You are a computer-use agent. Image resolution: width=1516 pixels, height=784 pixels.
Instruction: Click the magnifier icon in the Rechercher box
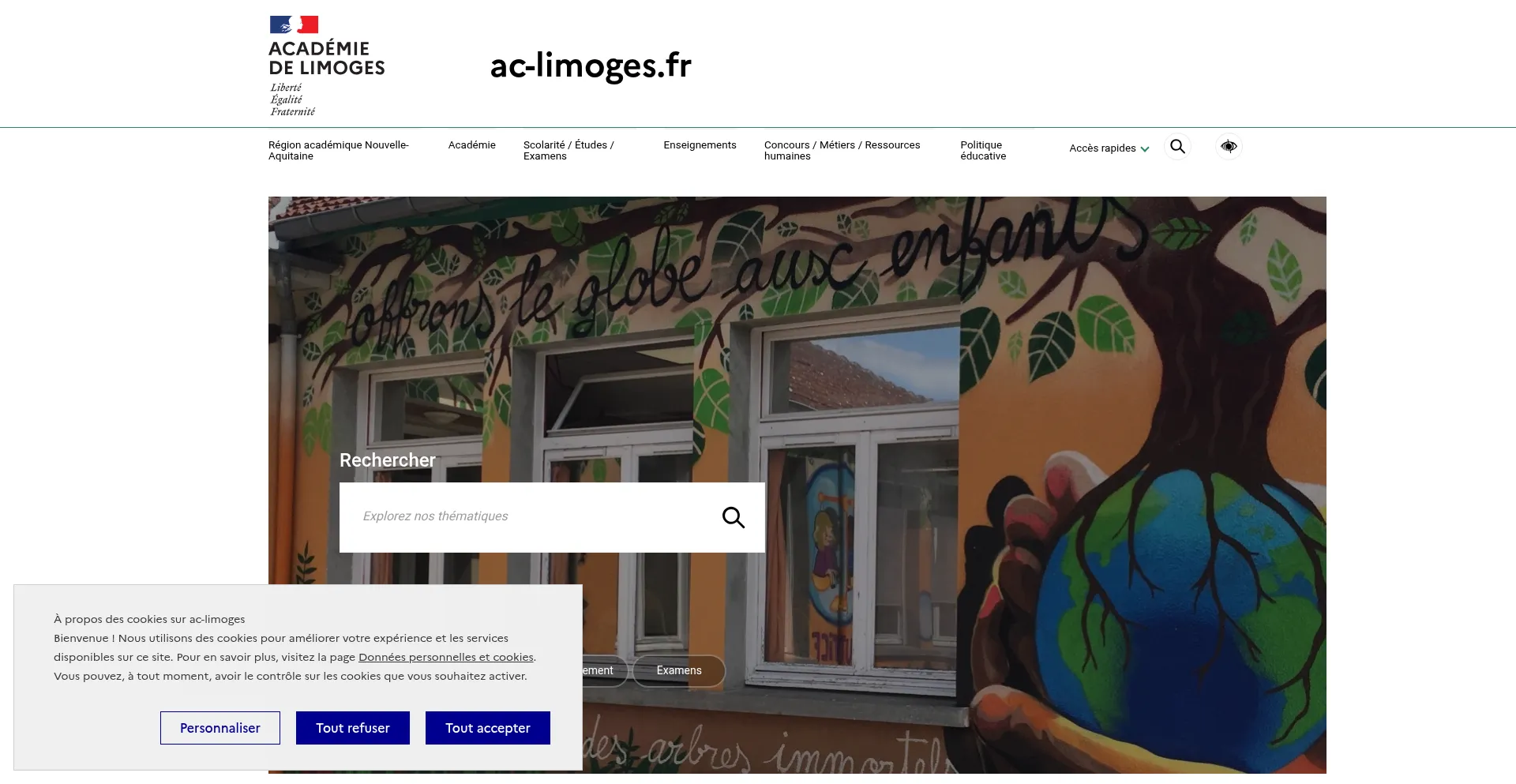click(x=734, y=518)
